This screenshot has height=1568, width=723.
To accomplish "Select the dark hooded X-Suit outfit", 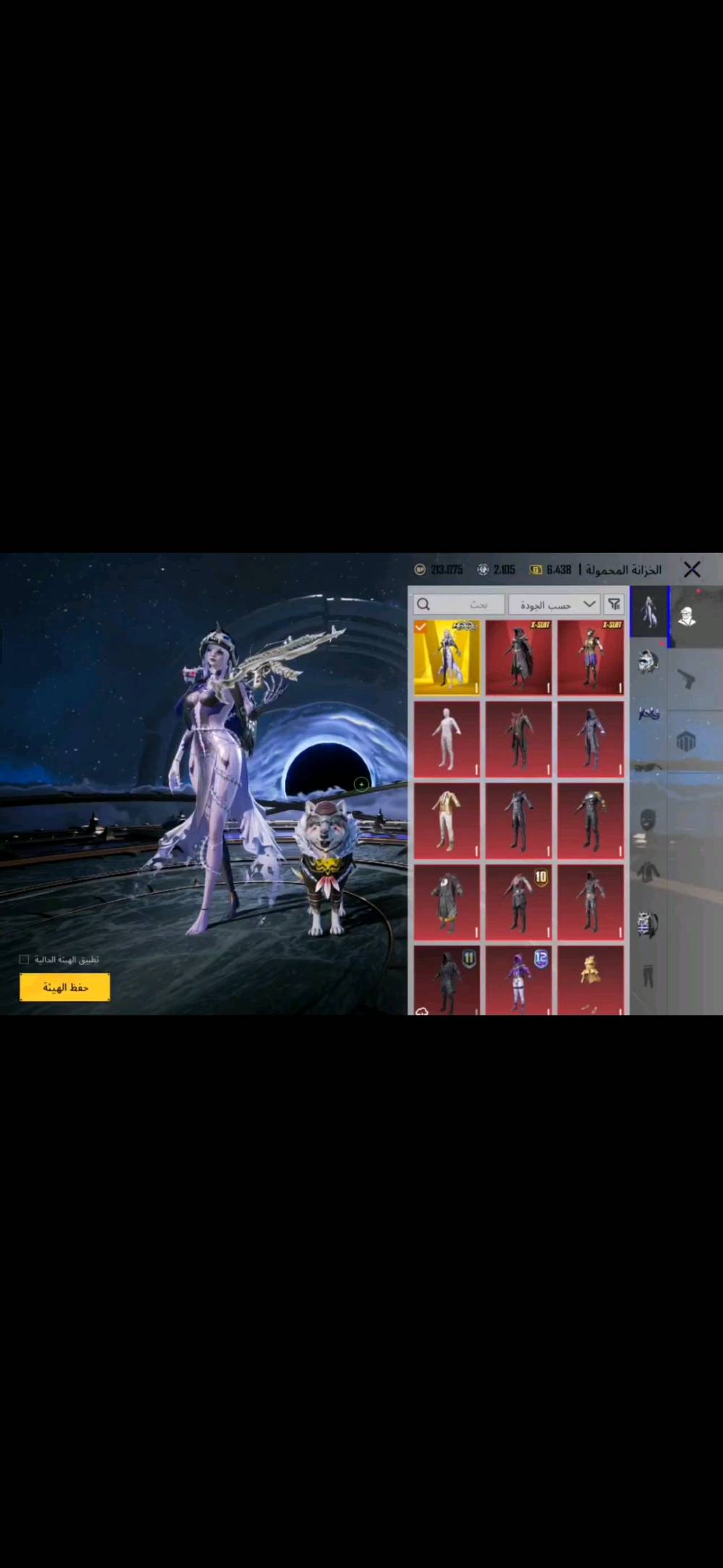I will pos(519,657).
